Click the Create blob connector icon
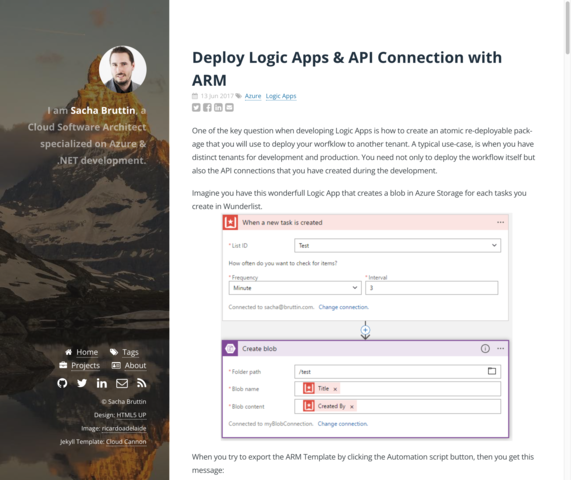This screenshot has width=571, height=480. pos(230,349)
